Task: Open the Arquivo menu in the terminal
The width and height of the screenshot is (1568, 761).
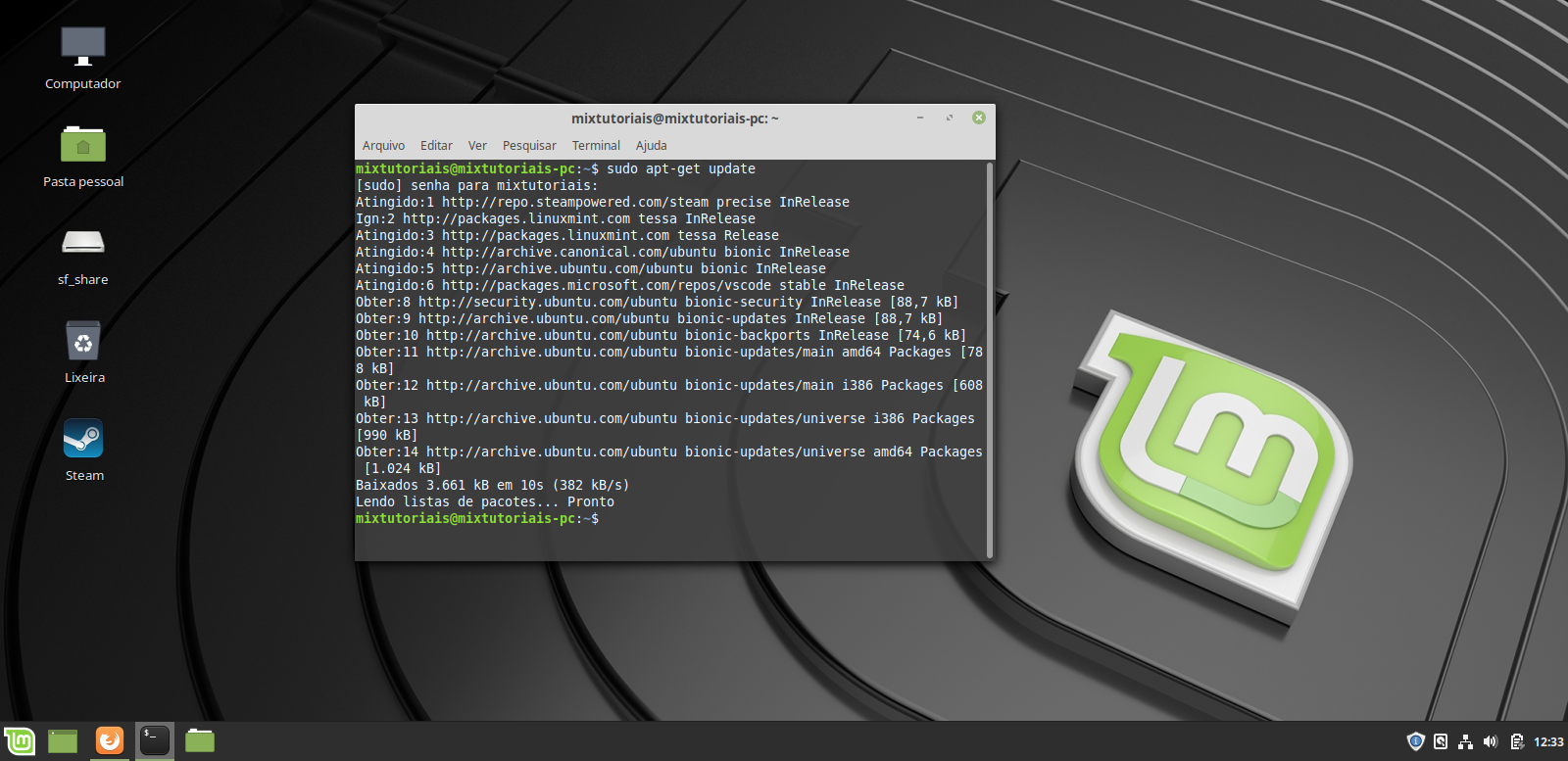Action: point(383,146)
